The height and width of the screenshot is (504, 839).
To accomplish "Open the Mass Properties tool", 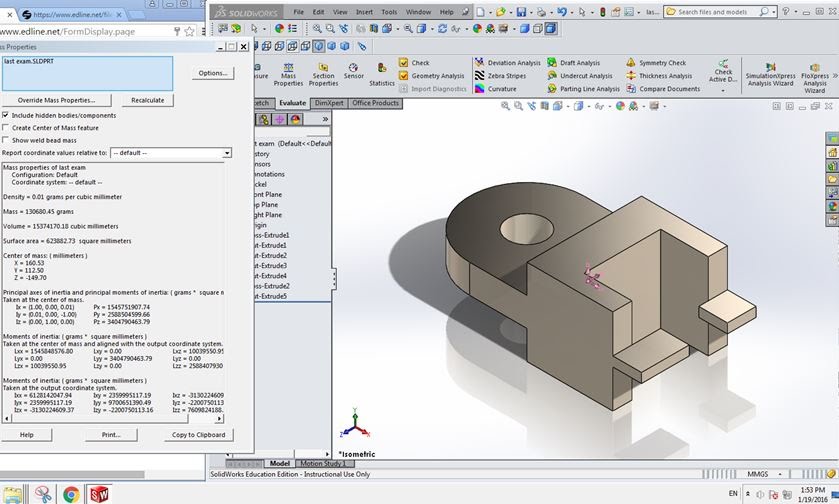I will point(288,75).
